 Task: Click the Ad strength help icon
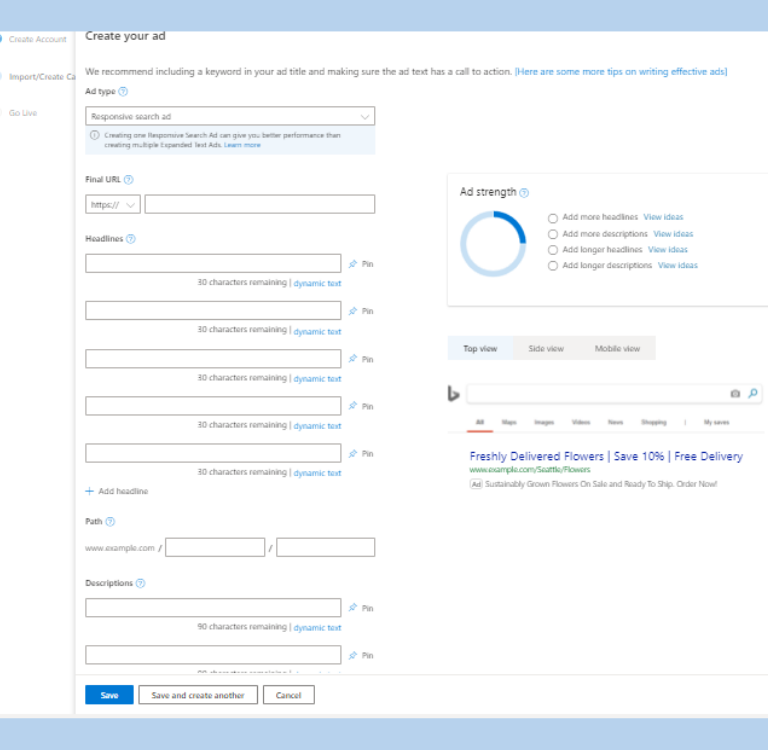525,192
